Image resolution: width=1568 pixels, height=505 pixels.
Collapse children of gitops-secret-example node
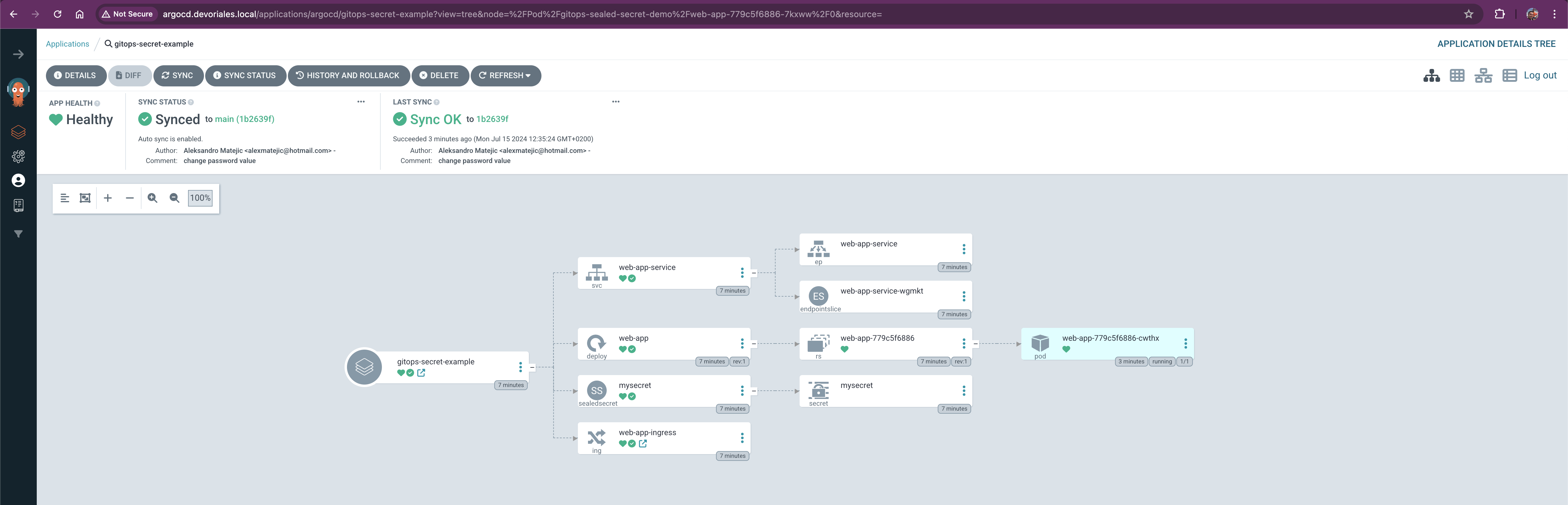click(532, 367)
